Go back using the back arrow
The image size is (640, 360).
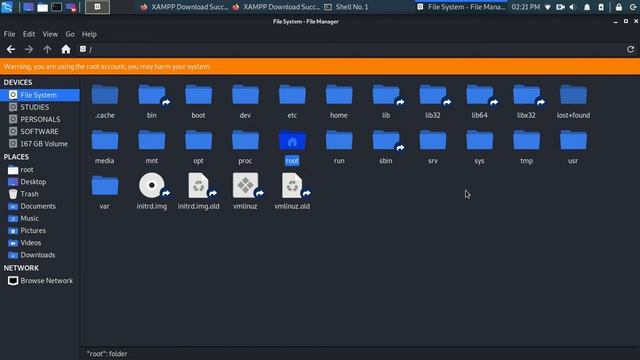click(11, 49)
